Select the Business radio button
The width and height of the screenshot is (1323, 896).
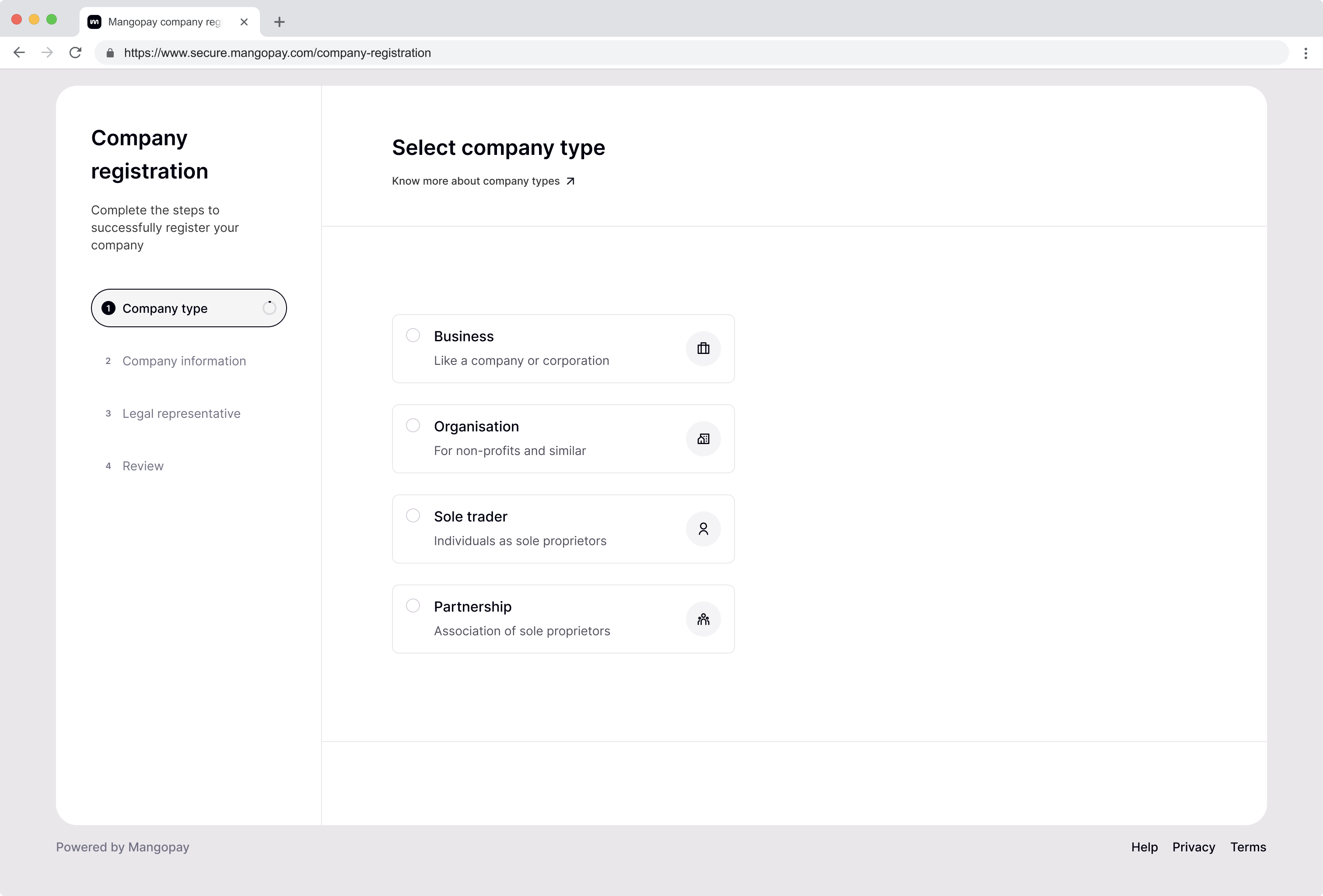(413, 335)
